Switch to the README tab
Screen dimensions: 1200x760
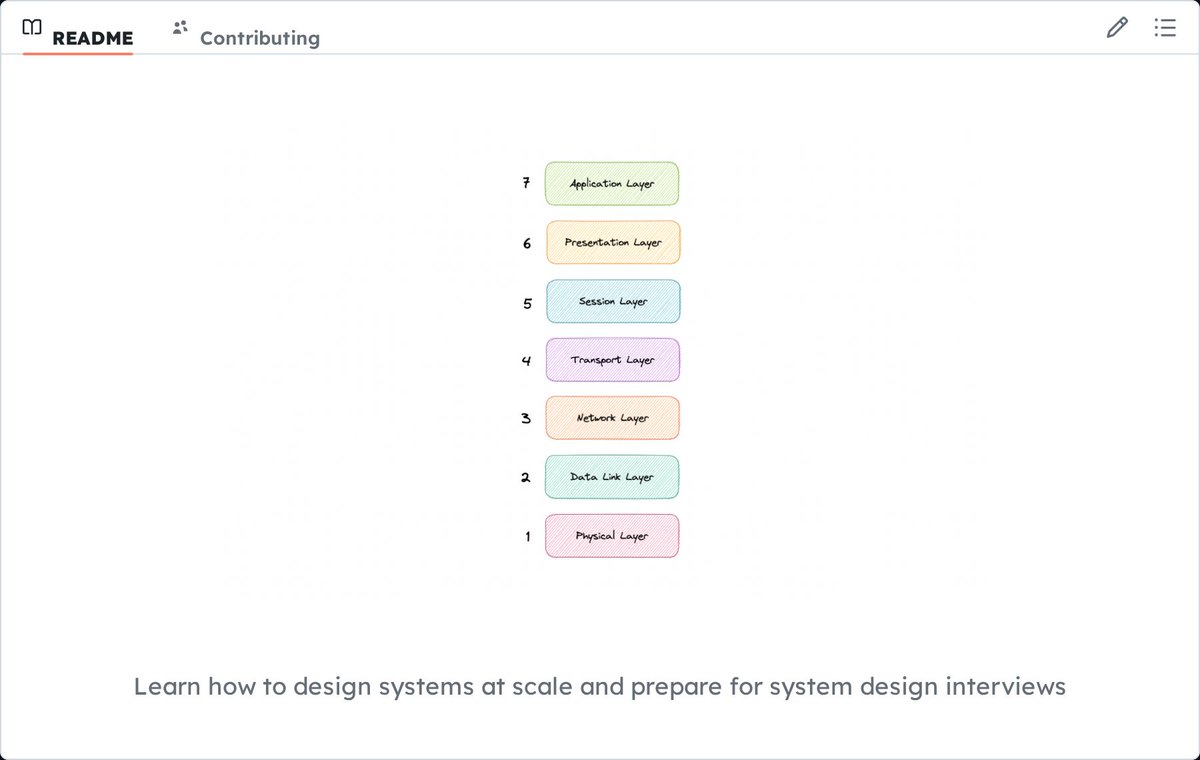(78, 37)
